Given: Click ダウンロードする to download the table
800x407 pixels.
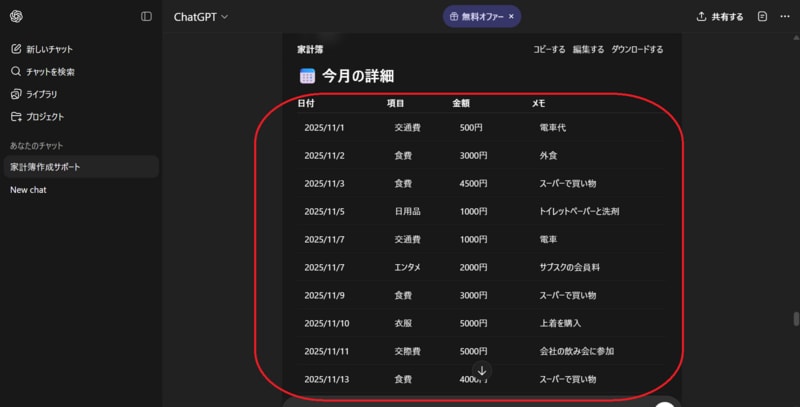Looking at the screenshot, I should coord(636,49).
